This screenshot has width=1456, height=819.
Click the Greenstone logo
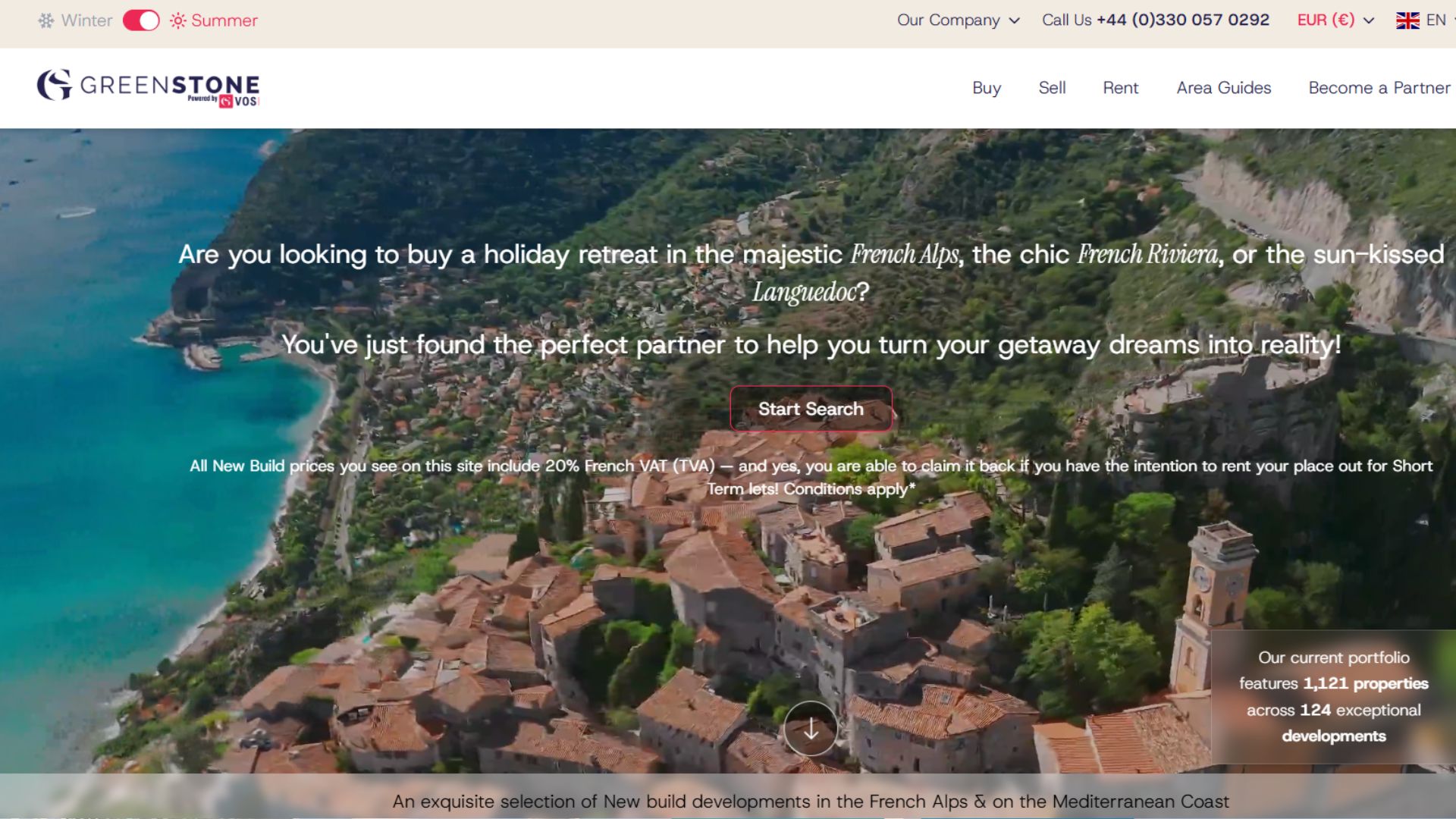pos(149,88)
